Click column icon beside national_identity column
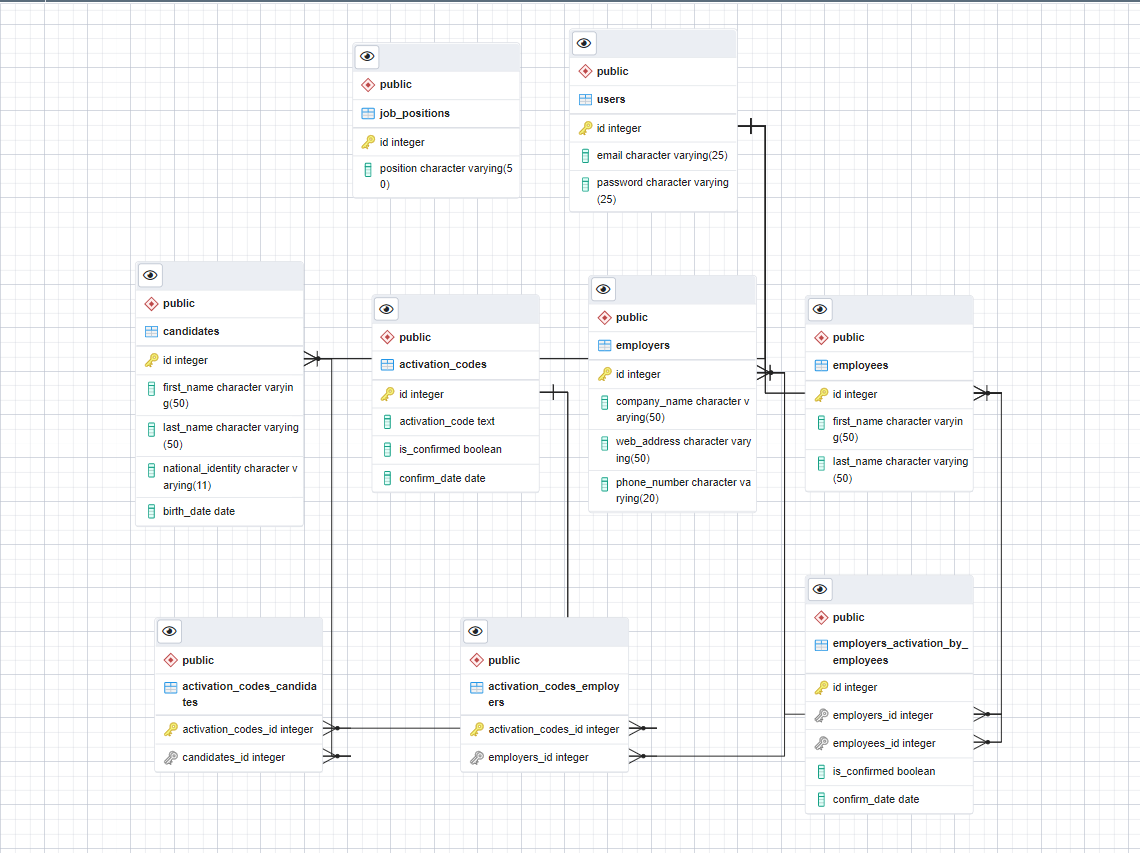Screen dimensions: 1140x853 (x=151, y=470)
